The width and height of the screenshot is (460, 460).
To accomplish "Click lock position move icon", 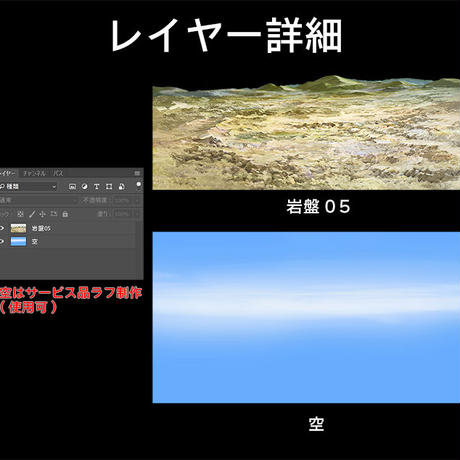I will point(42,214).
